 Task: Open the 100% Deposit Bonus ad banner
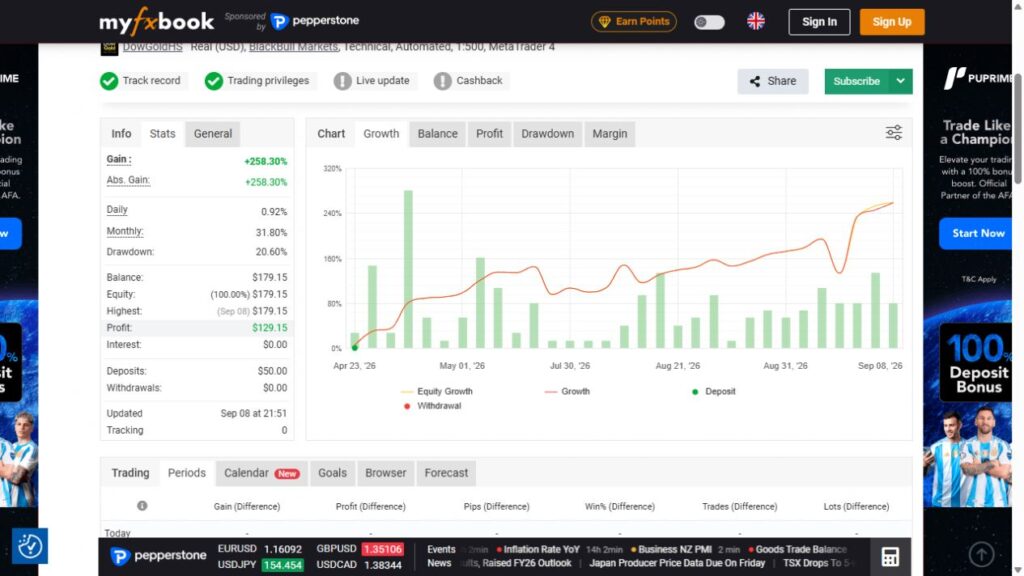pyautogui.click(x=975, y=363)
